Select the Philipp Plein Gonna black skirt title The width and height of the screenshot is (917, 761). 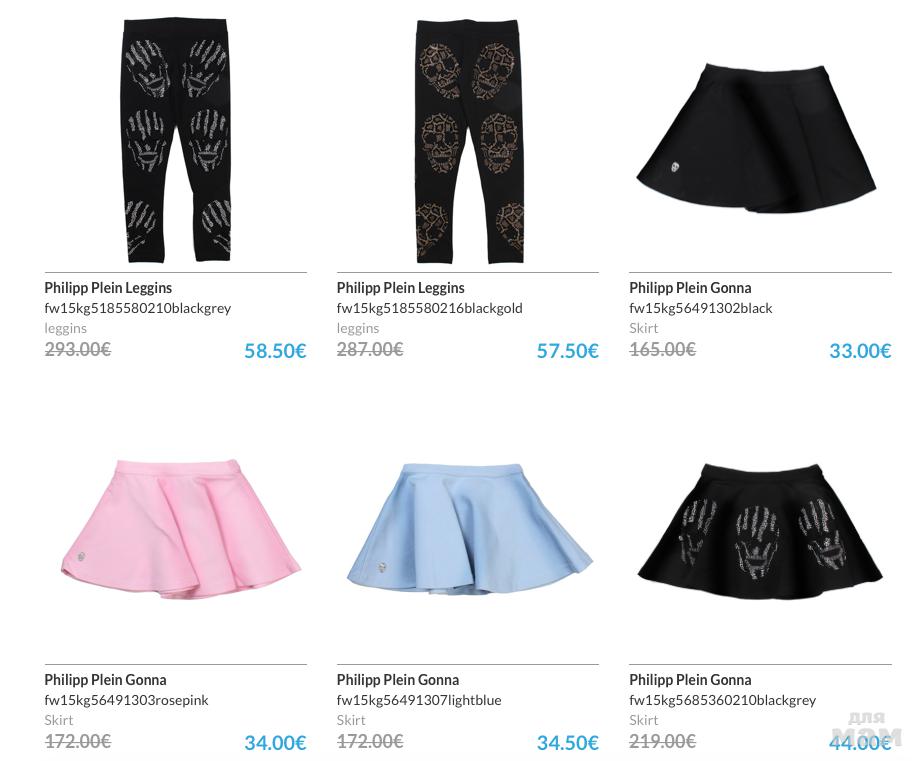pyautogui.click(x=690, y=288)
